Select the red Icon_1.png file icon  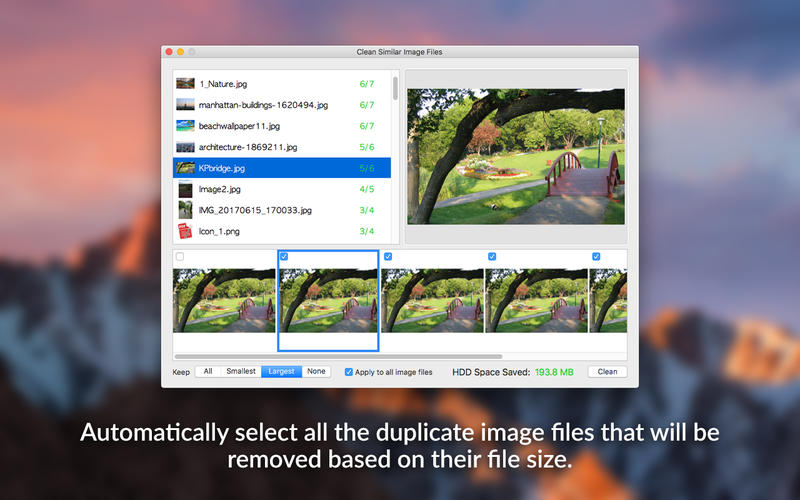[x=185, y=231]
